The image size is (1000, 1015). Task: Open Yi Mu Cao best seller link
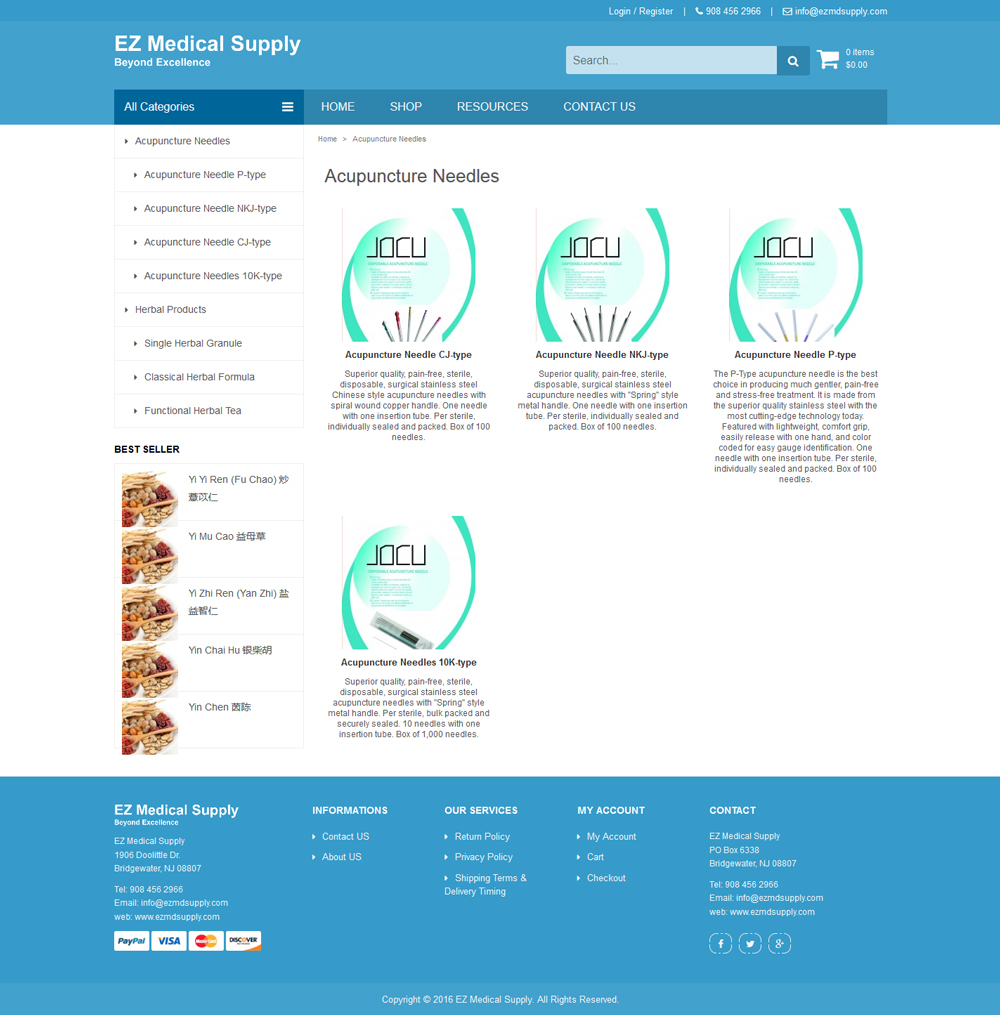(x=227, y=537)
